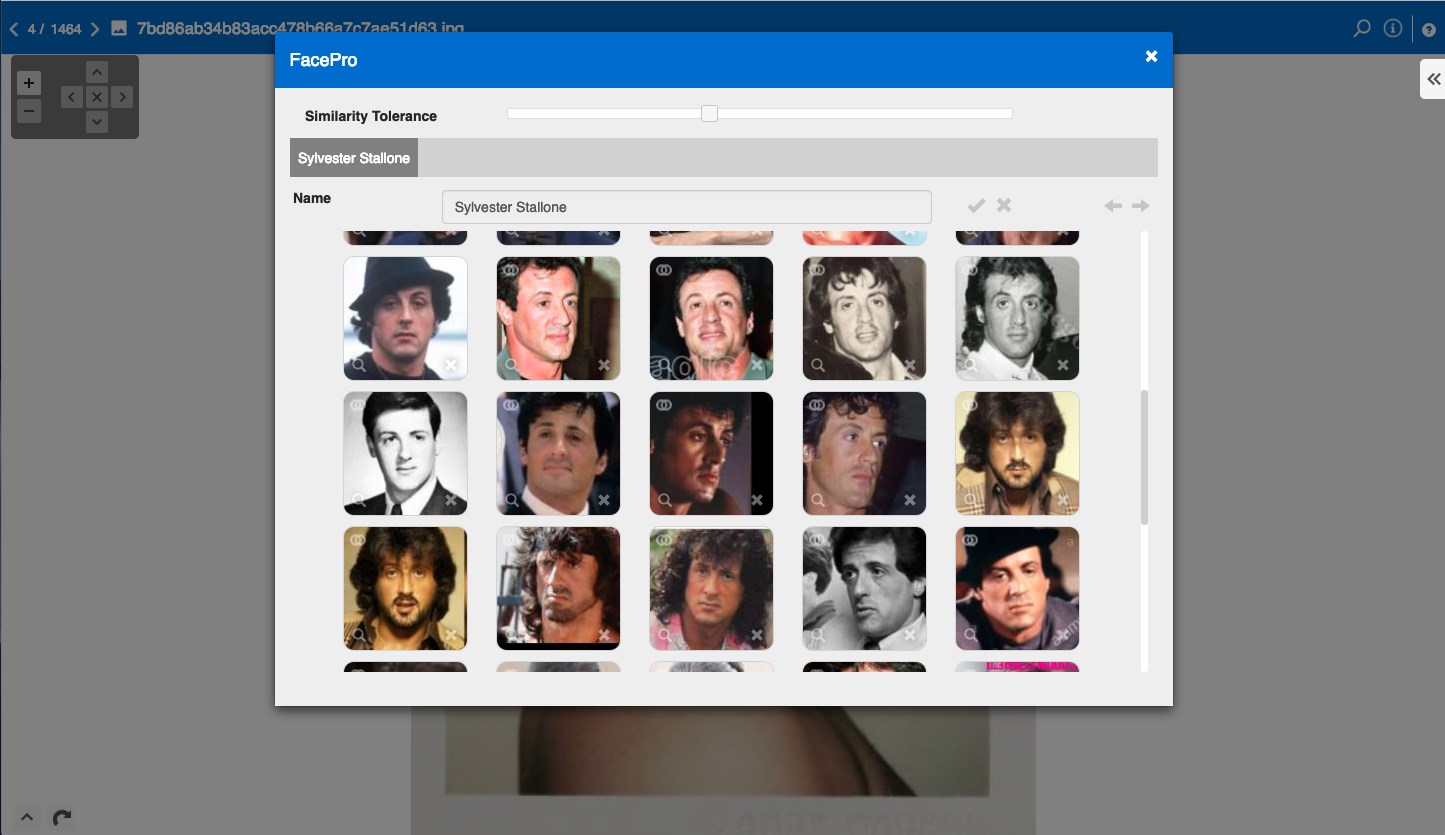This screenshot has width=1445, height=835.
Task: Remove the sepia curly-haired portrait
Action: coord(910,365)
